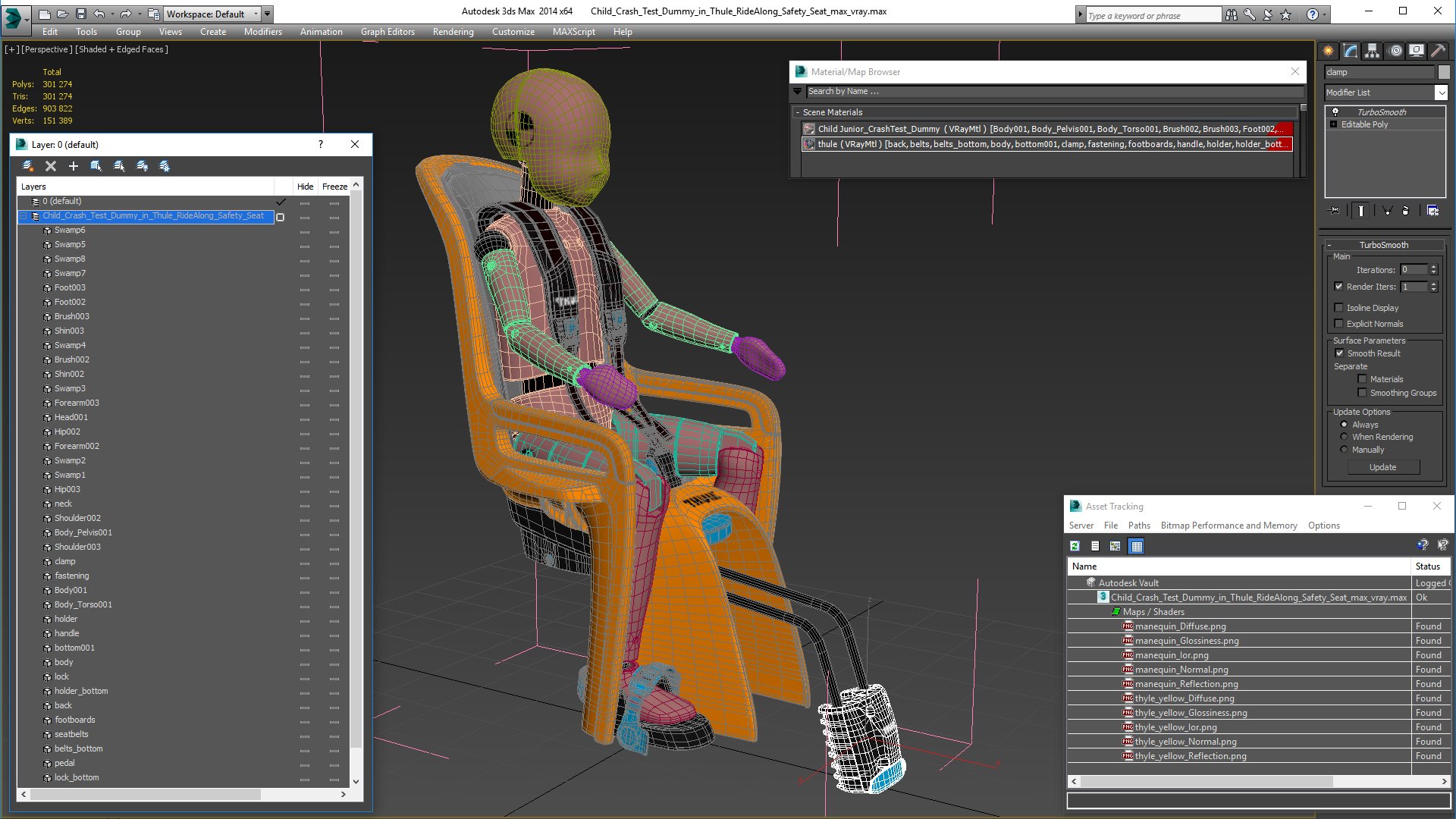This screenshot has width=1456, height=819.
Task: Click the Update button in TurboSmooth
Action: click(1383, 467)
